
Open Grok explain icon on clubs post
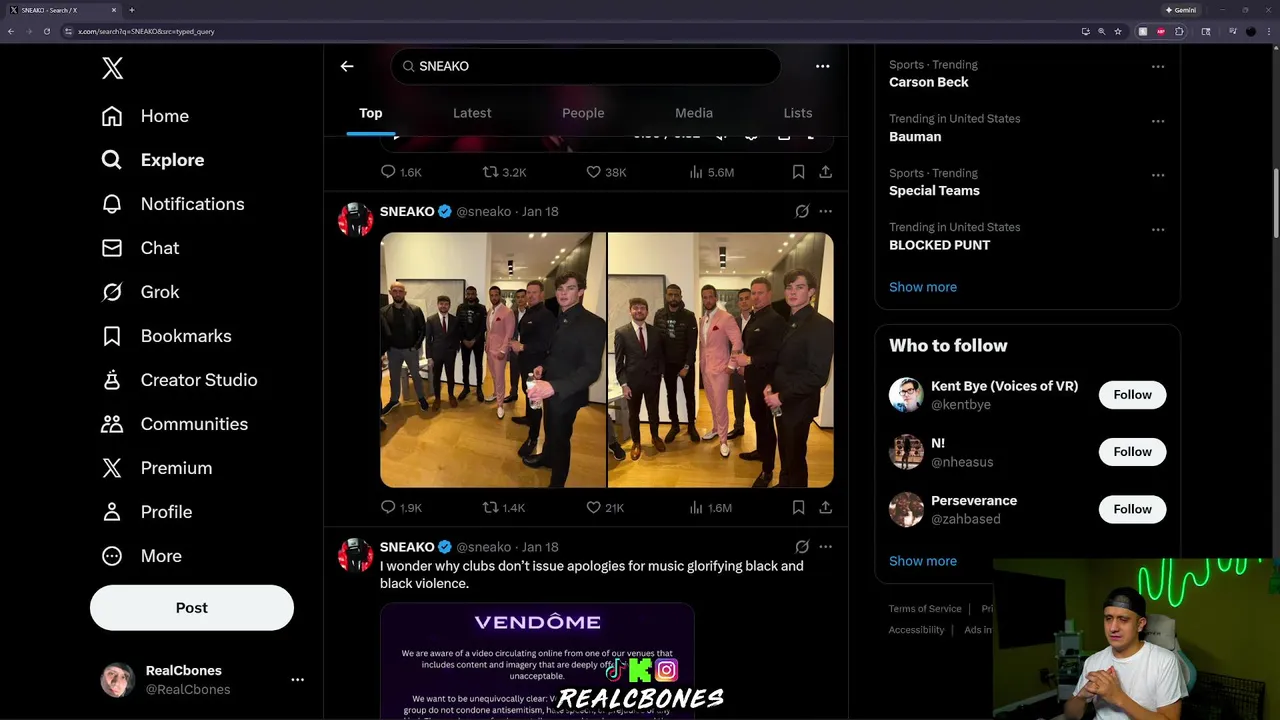point(802,547)
